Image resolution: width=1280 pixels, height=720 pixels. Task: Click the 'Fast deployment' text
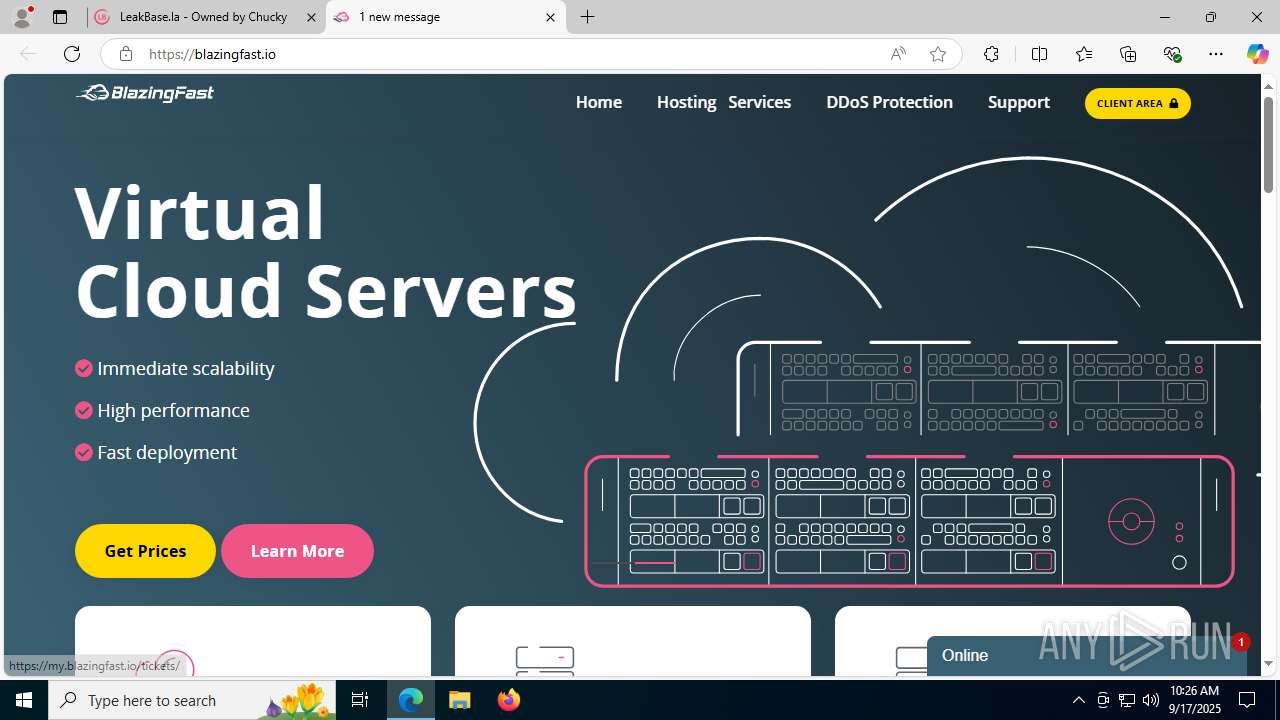(167, 452)
